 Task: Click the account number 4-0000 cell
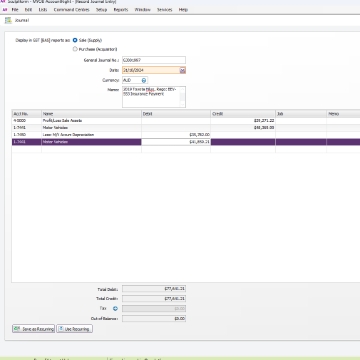point(27,121)
